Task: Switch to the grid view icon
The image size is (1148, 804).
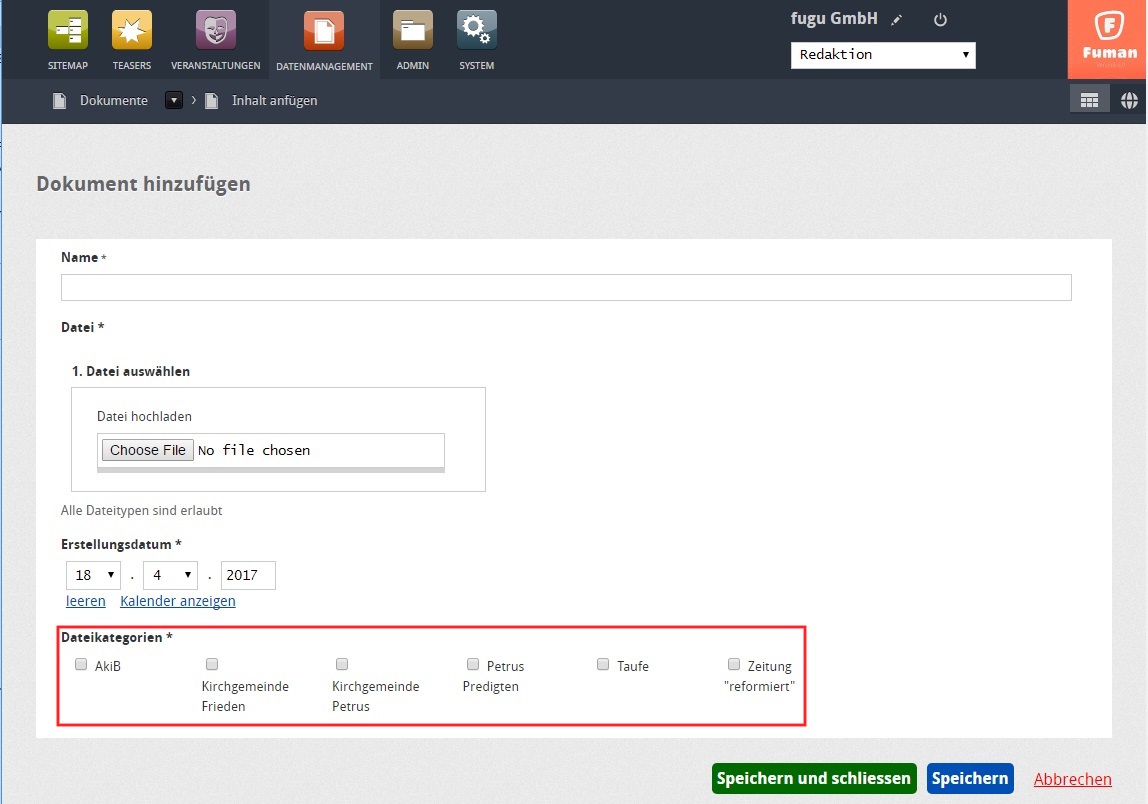Action: pos(1089,100)
